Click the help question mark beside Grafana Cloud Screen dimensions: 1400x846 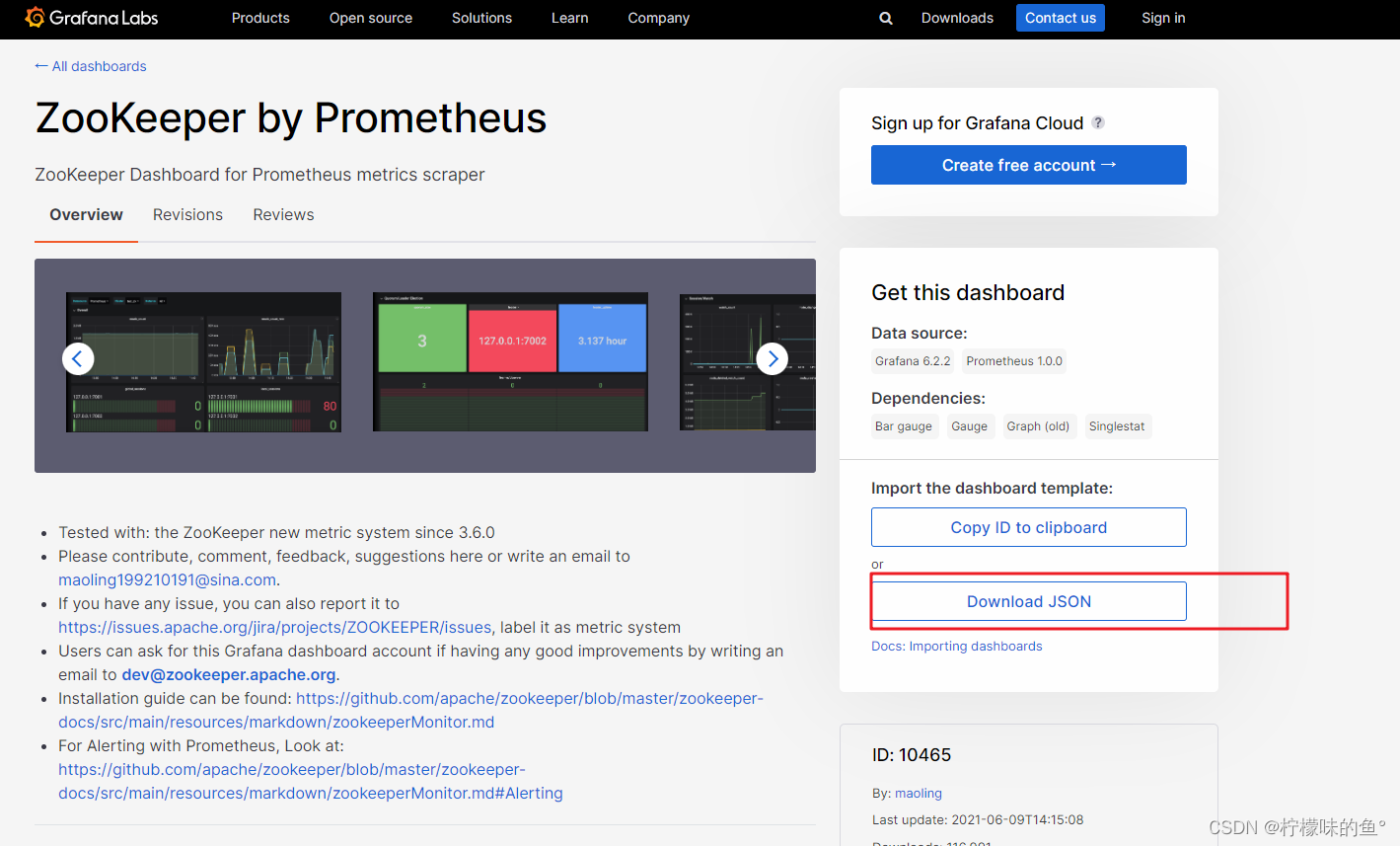pos(1098,122)
